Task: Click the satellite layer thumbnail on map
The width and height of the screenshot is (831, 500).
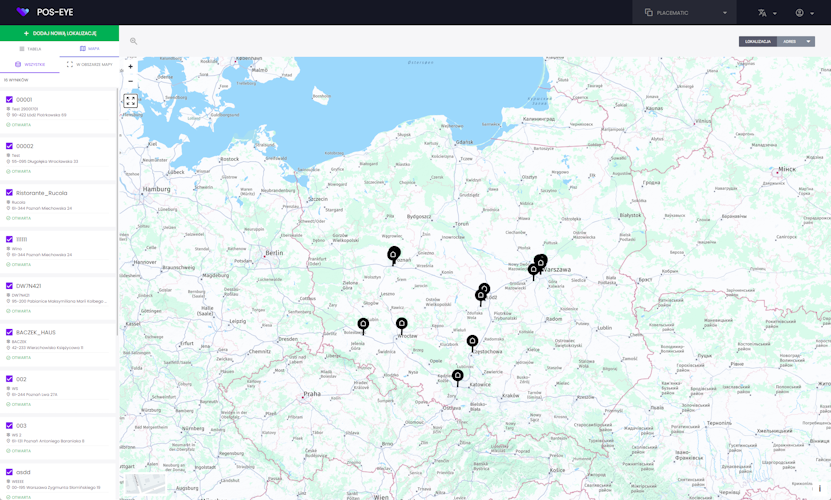Action: point(145,485)
